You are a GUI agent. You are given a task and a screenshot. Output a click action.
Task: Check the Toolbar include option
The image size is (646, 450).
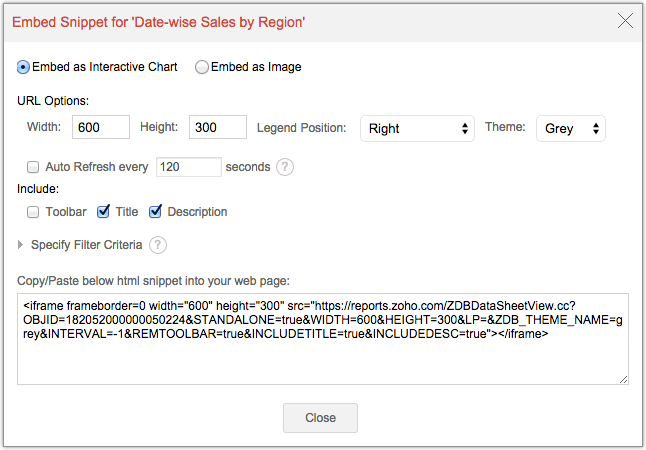pyautogui.click(x=33, y=212)
